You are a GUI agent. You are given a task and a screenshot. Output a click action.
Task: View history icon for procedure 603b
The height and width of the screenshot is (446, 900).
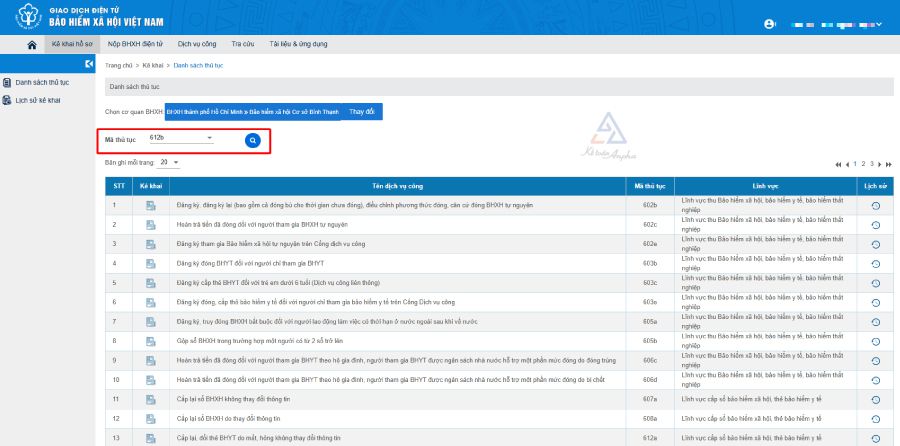pos(876,263)
